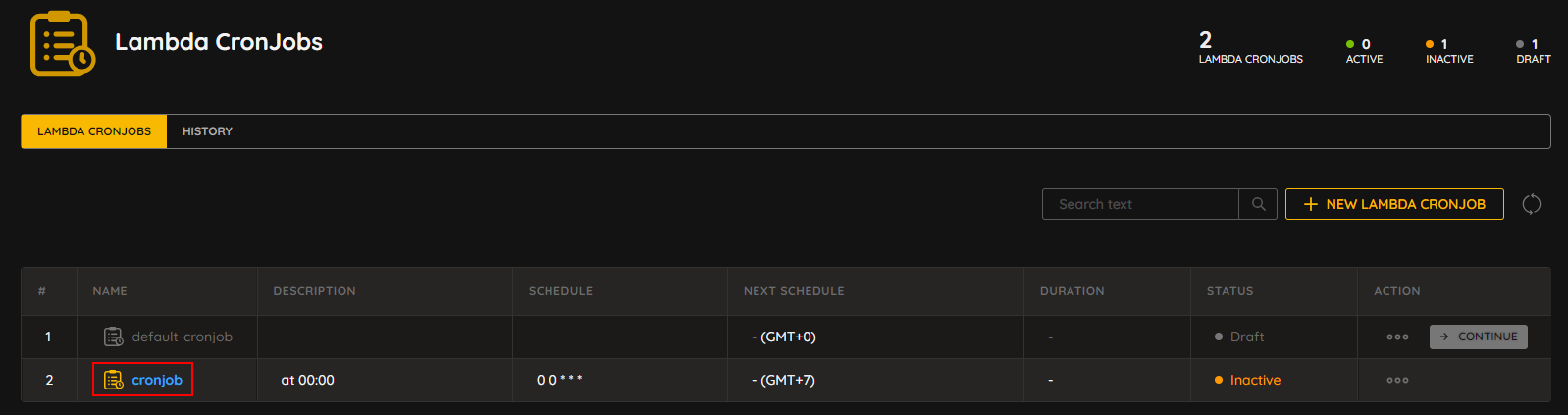Click the default-cronjob clipboard icon

114,337
